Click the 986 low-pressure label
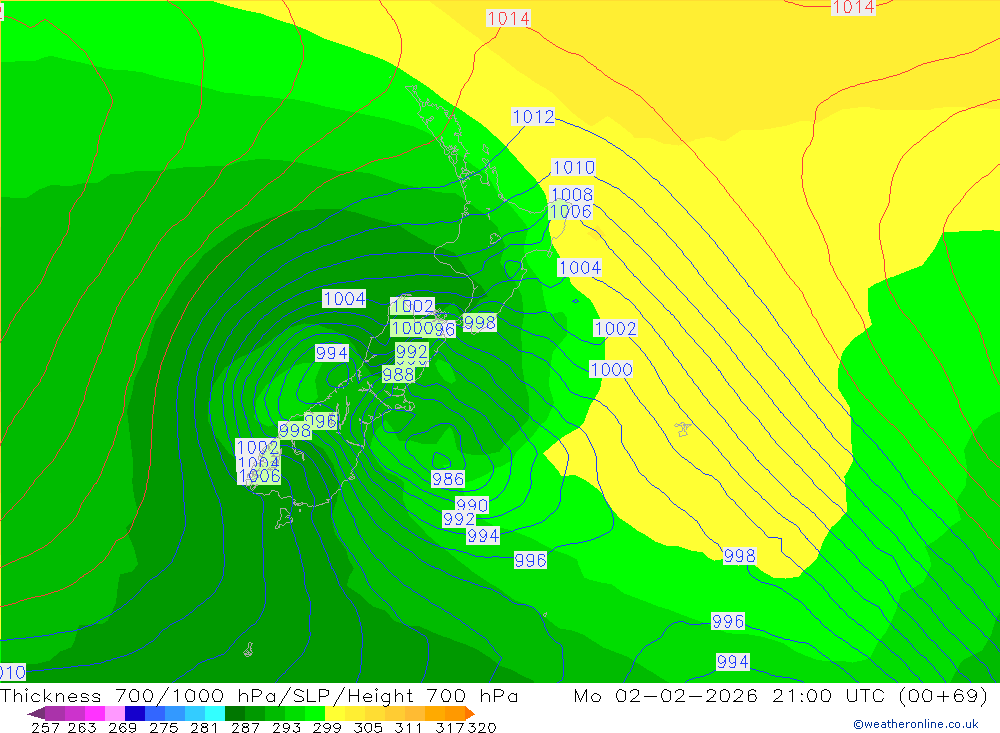 point(448,479)
